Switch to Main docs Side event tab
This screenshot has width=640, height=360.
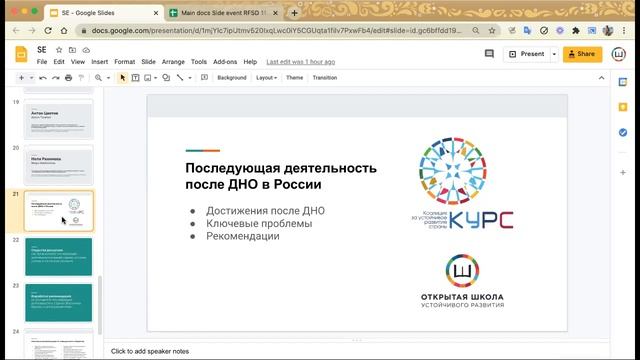coord(223,13)
